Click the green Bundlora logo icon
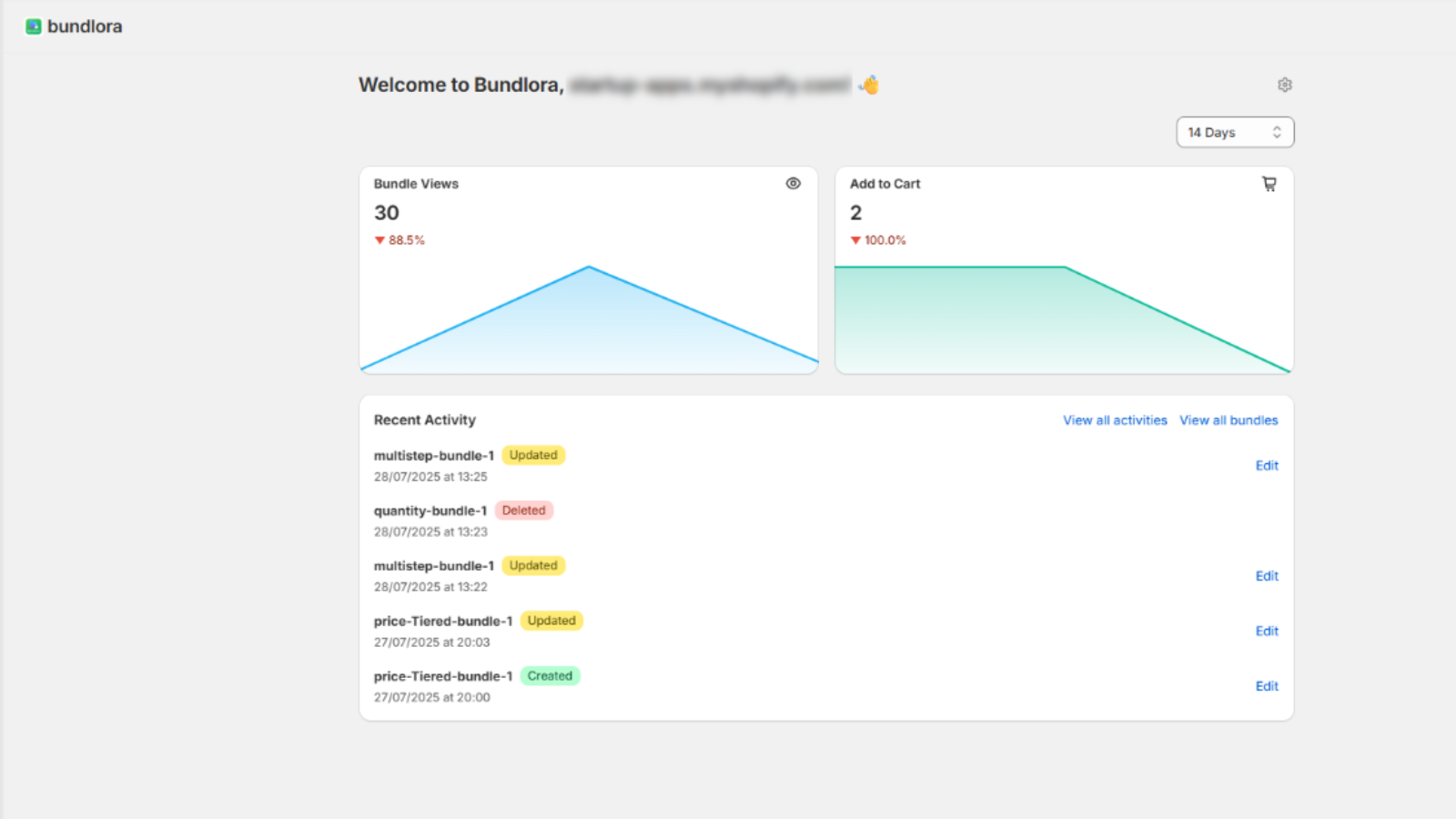The image size is (1456, 819). tap(33, 26)
